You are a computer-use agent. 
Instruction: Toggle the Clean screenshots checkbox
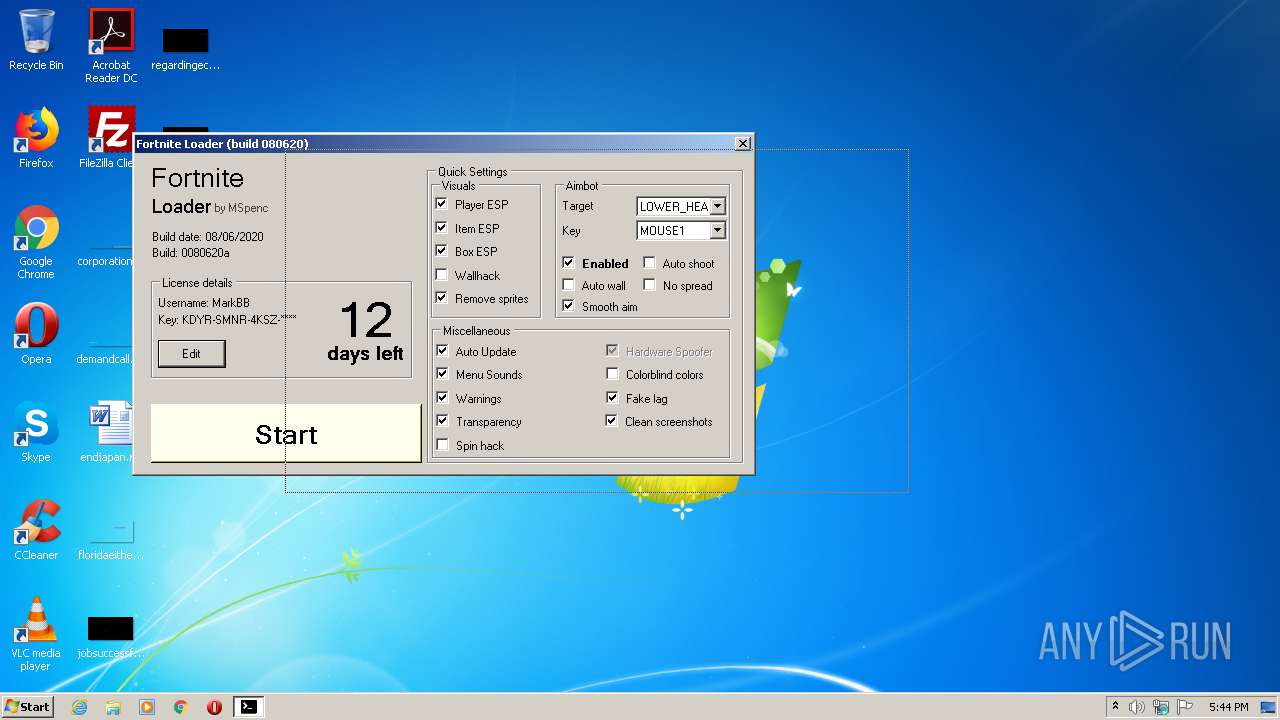(612, 421)
